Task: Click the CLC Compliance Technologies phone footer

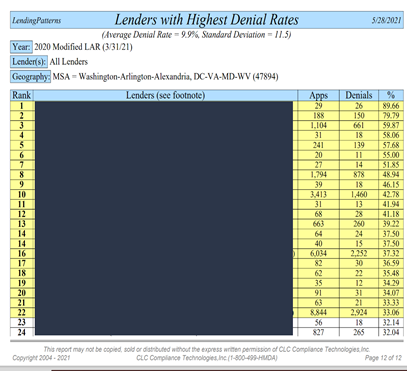Action: [x=207, y=358]
